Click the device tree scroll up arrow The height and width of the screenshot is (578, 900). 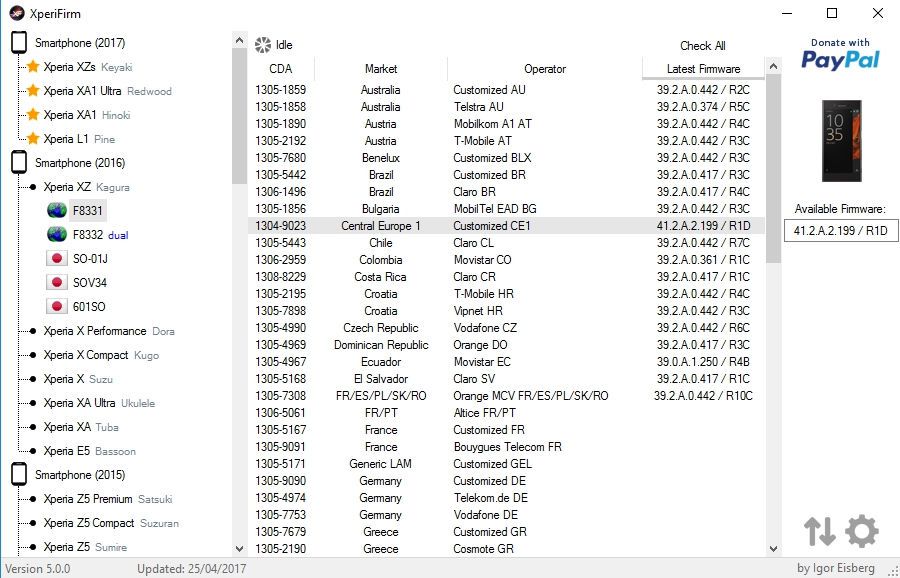(x=239, y=40)
